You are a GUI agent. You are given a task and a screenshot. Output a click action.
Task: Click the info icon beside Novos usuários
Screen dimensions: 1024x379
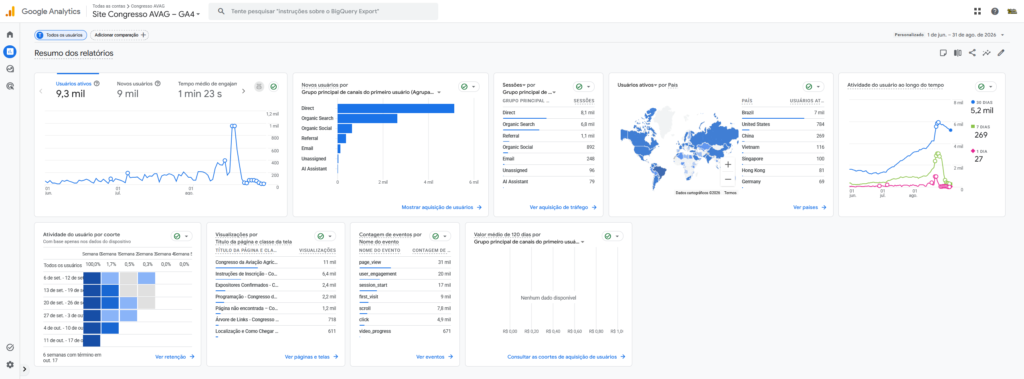[x=158, y=84]
